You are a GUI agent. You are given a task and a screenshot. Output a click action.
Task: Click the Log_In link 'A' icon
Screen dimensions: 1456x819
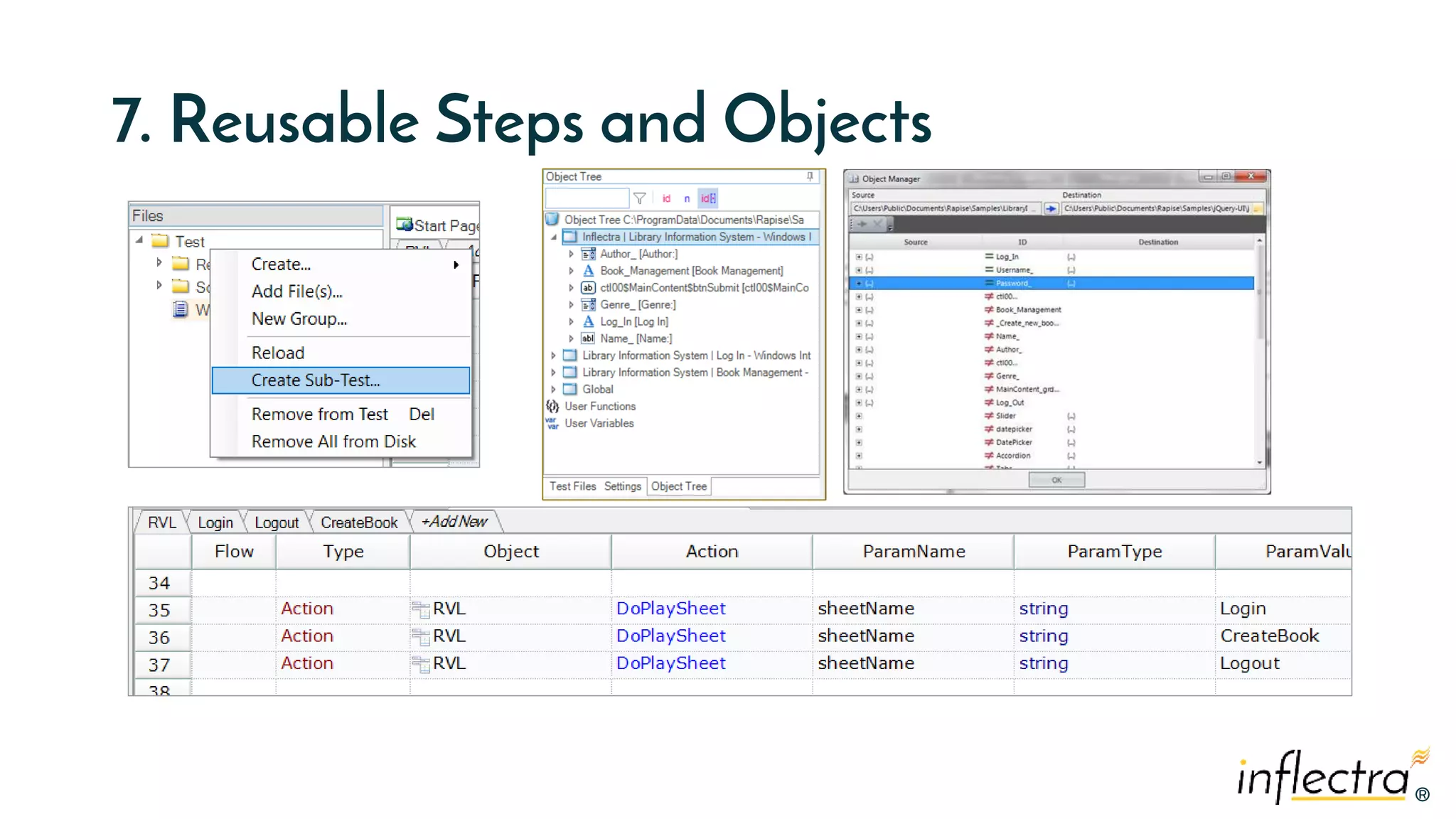pos(589,322)
